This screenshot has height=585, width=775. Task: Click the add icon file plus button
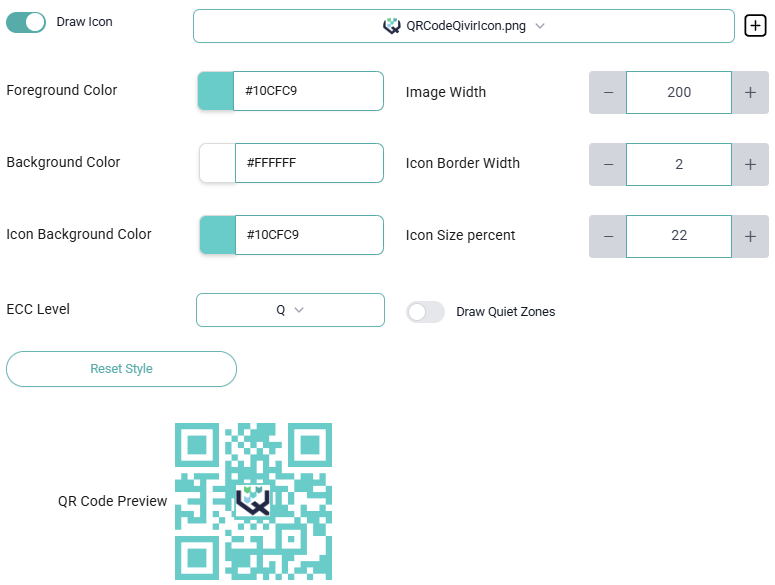tap(756, 26)
